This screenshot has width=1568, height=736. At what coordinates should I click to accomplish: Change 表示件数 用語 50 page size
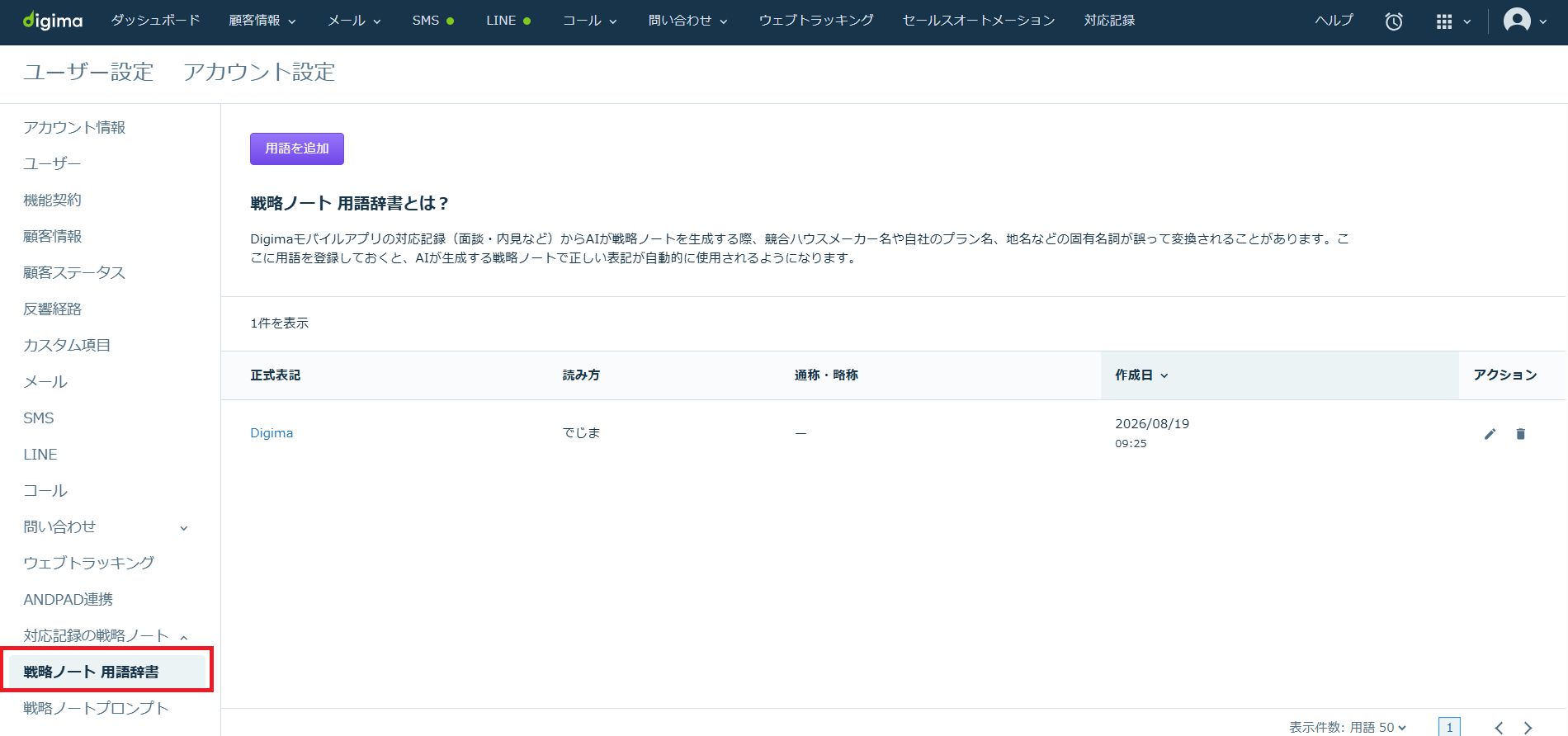pyautogui.click(x=1348, y=727)
